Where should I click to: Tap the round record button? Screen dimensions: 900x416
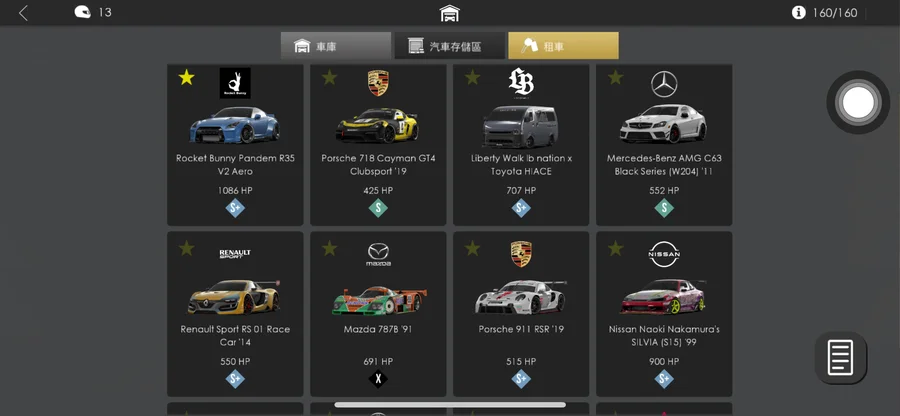point(858,103)
